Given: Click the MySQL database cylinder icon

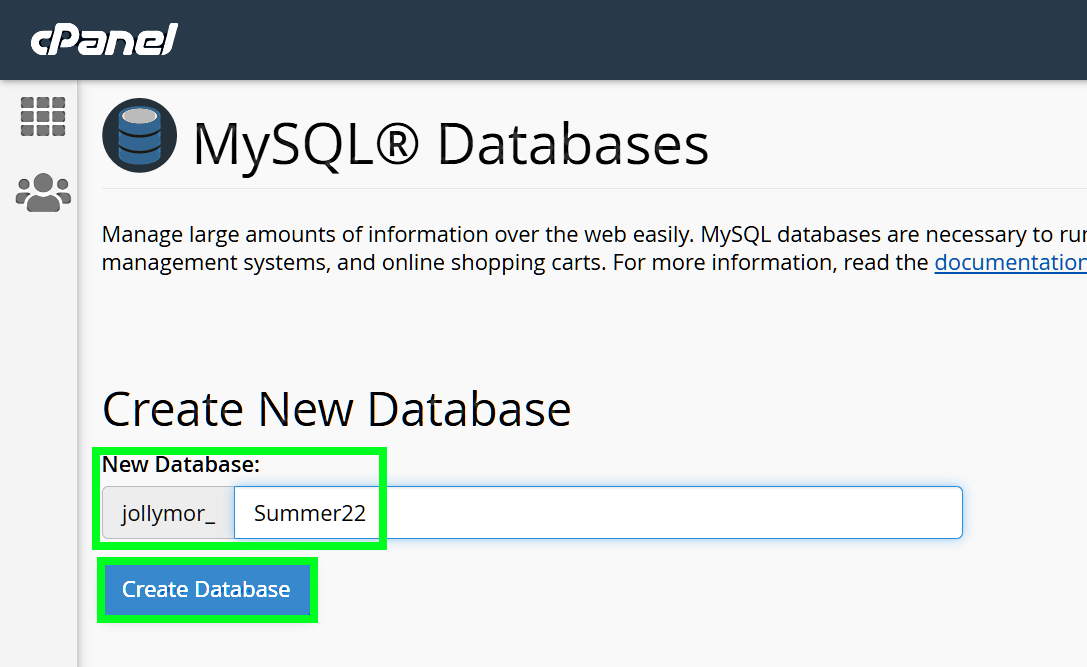Looking at the screenshot, I should click(x=140, y=135).
